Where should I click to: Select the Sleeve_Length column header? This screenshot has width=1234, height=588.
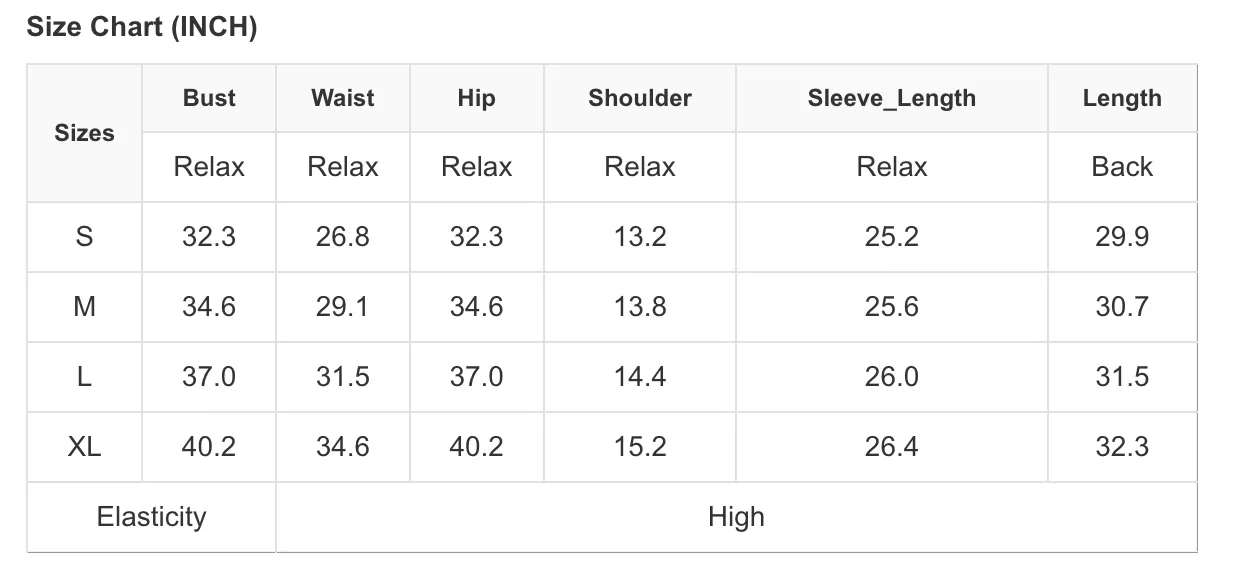(892, 98)
